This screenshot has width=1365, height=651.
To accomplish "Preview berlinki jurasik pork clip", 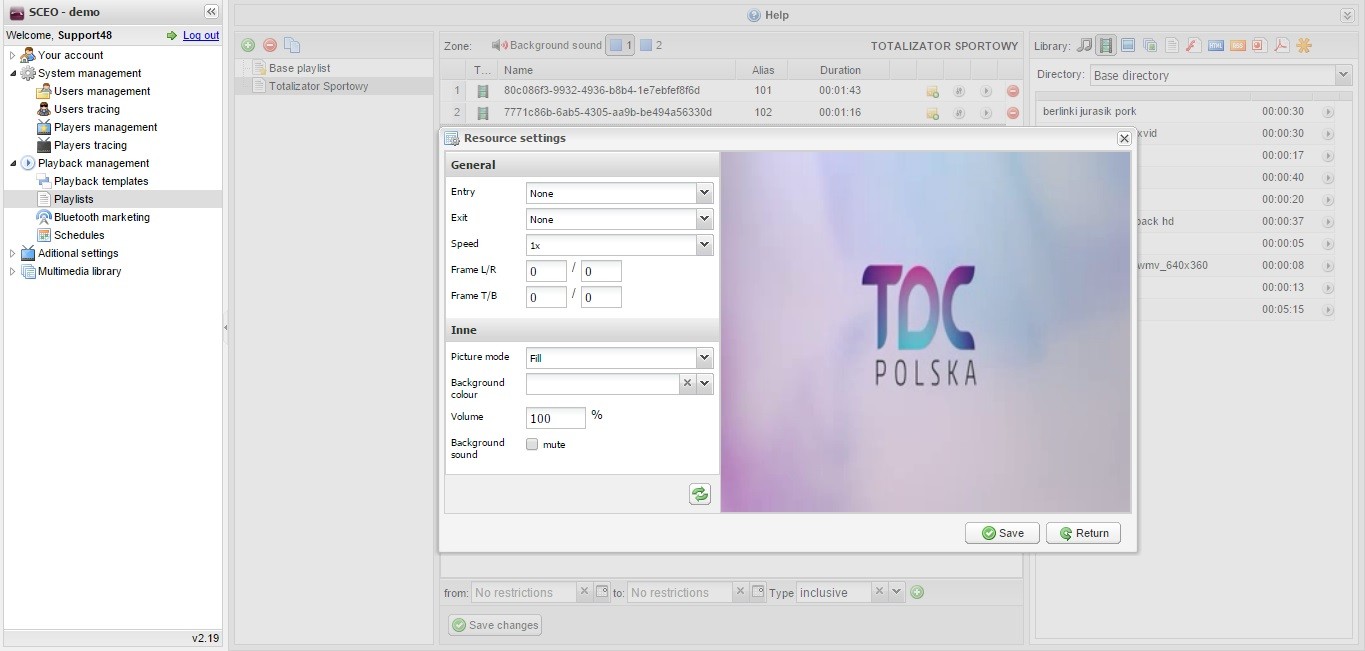I will coord(1328,112).
